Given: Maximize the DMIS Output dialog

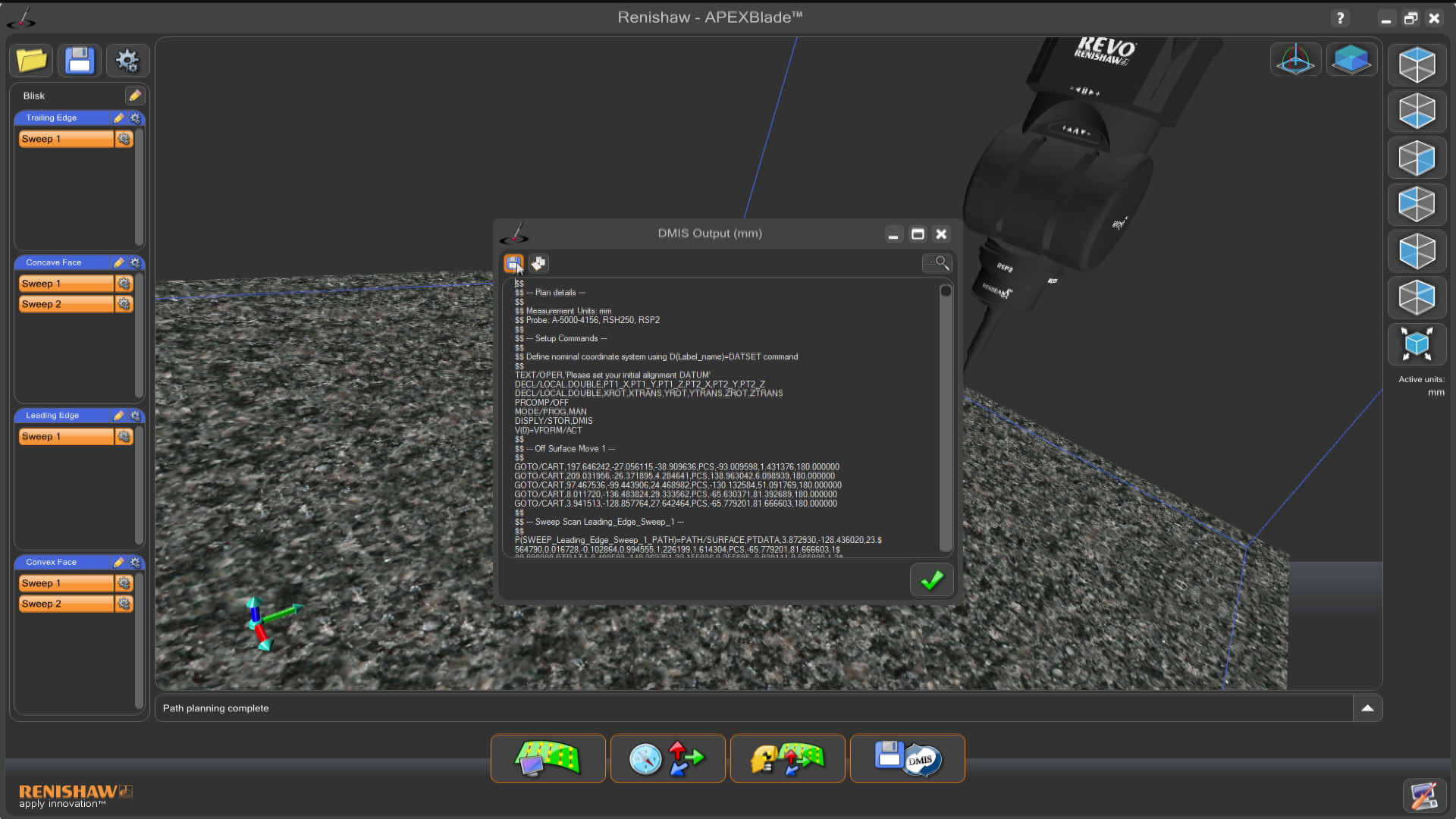Looking at the screenshot, I should pos(918,234).
